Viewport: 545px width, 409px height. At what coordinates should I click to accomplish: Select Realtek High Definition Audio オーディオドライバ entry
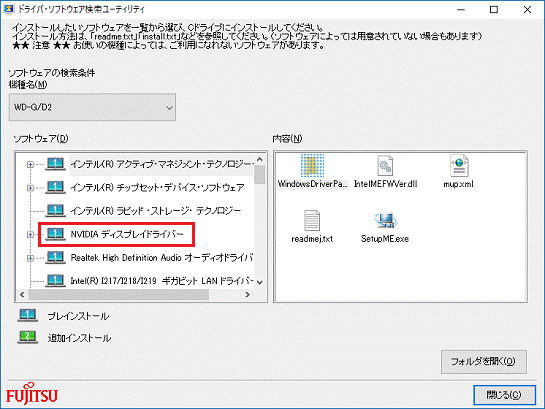(x=162, y=257)
